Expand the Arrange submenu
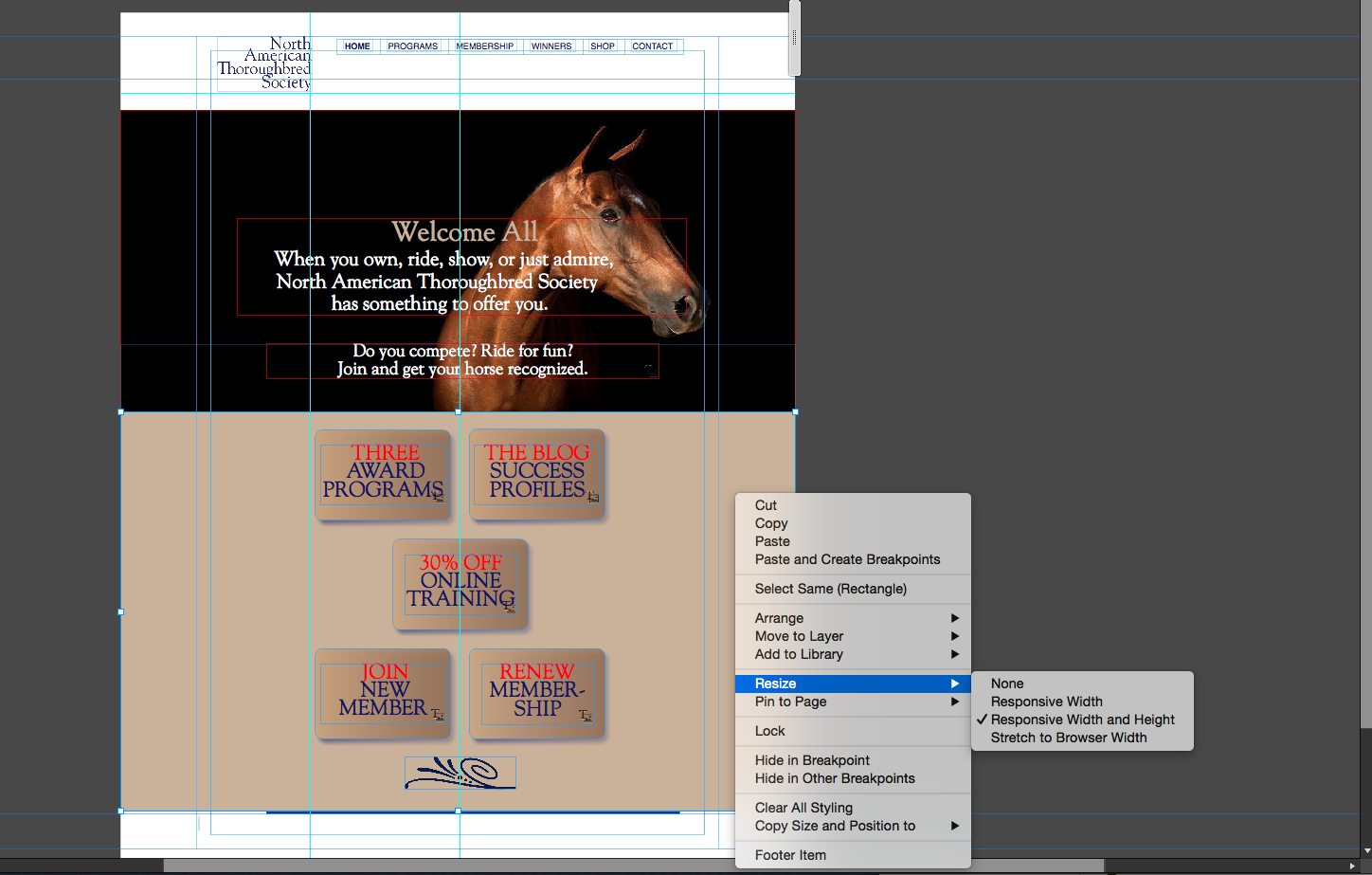 [853, 618]
